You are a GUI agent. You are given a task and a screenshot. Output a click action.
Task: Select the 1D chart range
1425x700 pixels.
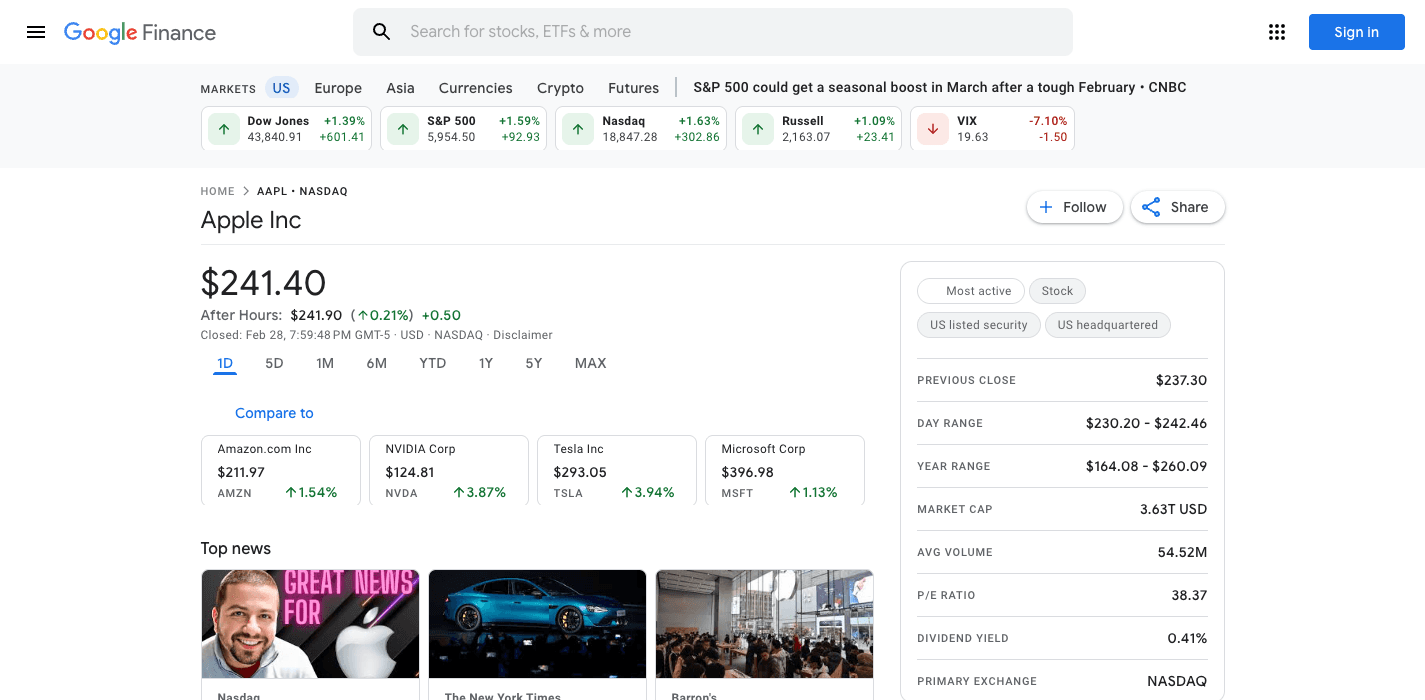pos(225,363)
